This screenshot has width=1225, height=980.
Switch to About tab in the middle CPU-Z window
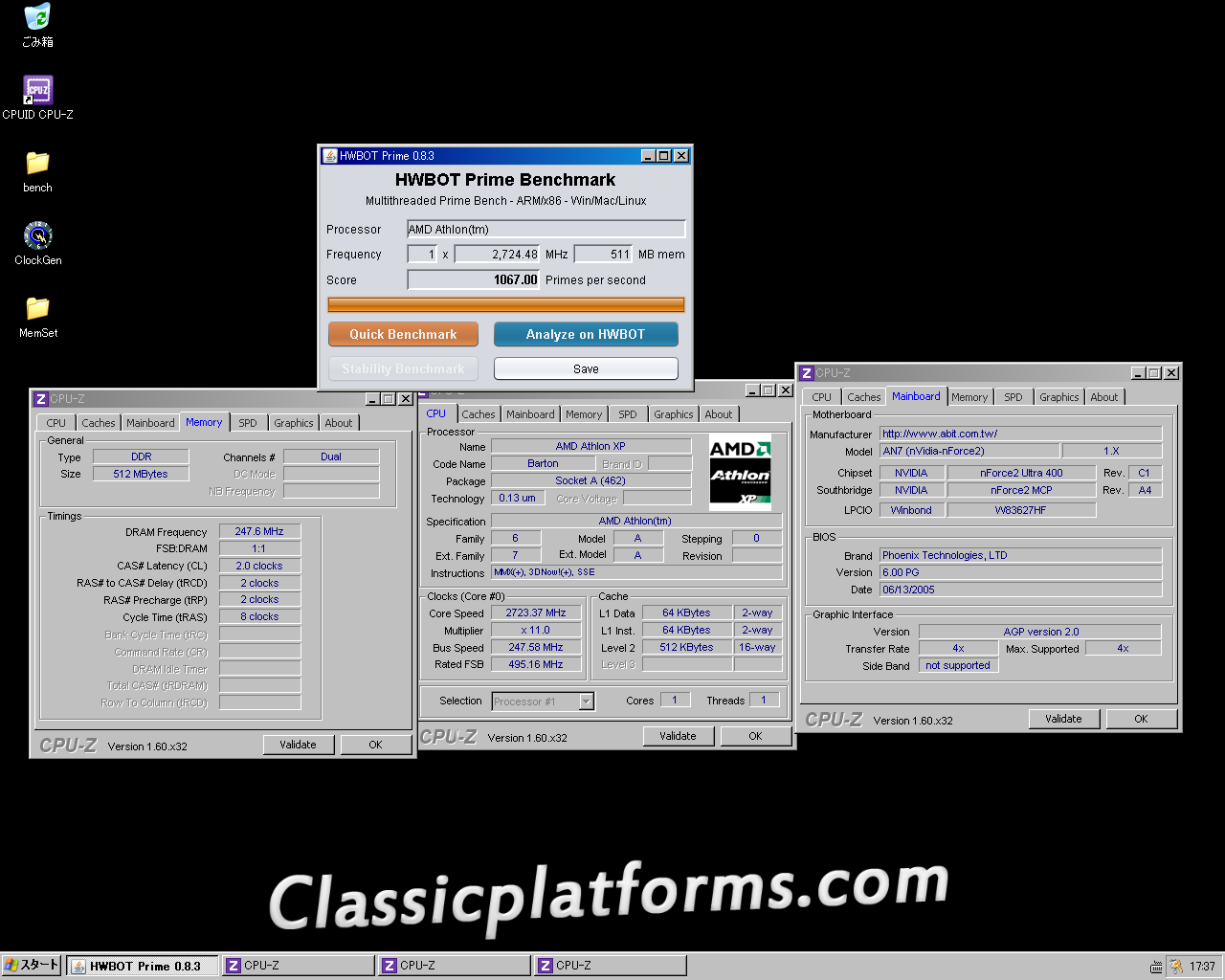tap(719, 414)
